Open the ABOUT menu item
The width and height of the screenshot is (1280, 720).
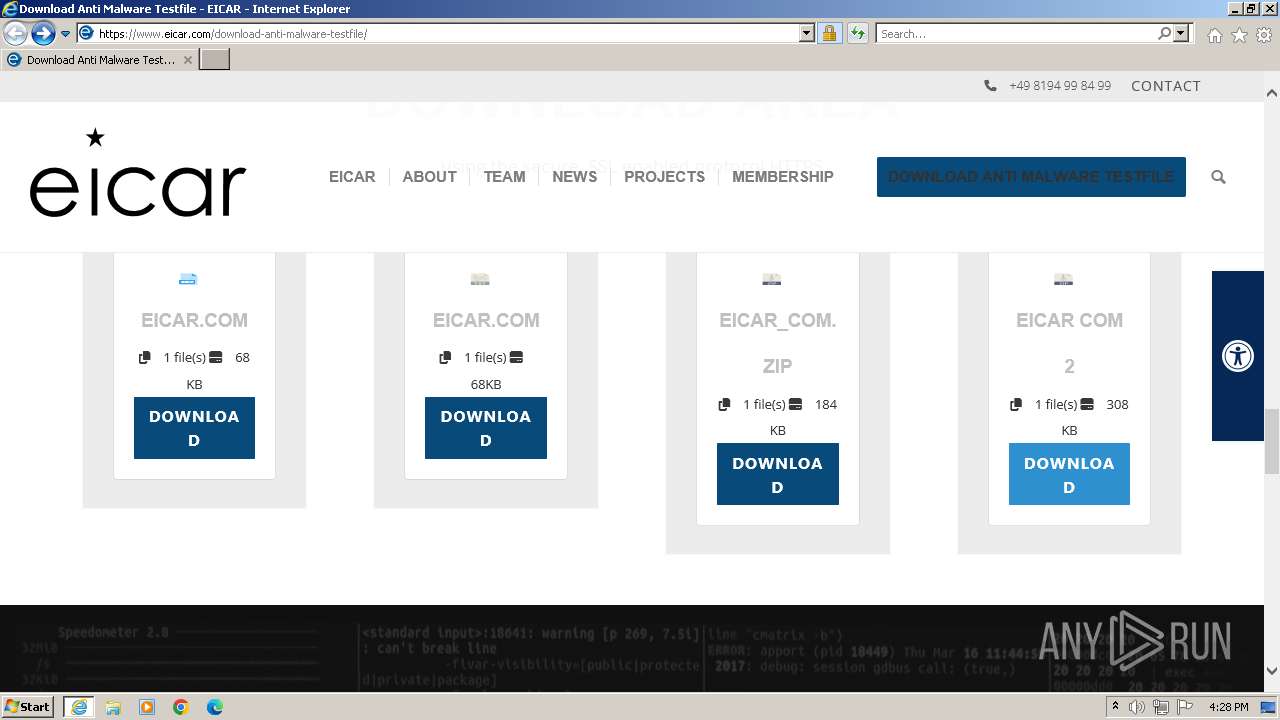coord(429,176)
